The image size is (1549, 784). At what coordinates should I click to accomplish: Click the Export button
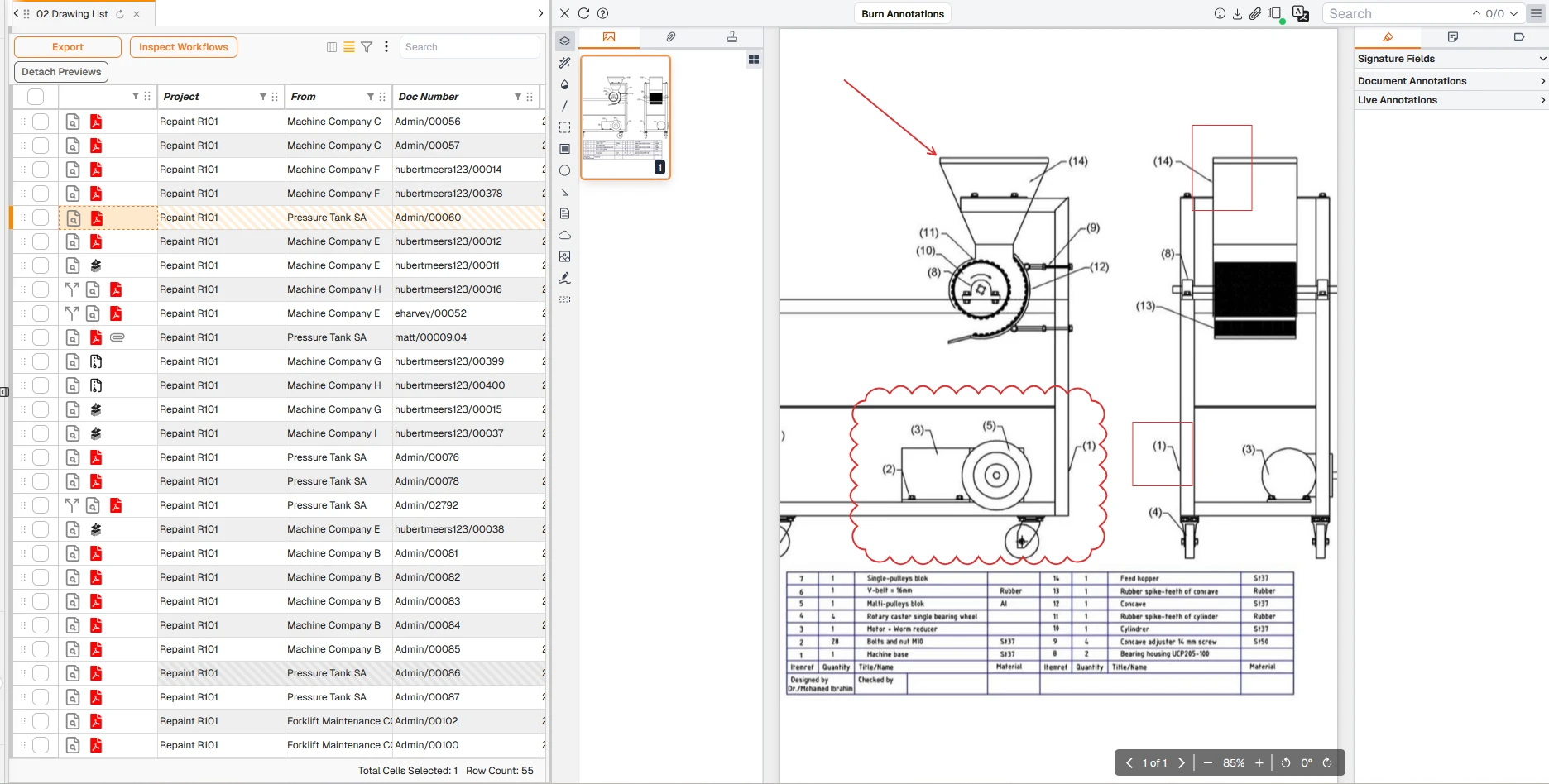(x=68, y=47)
